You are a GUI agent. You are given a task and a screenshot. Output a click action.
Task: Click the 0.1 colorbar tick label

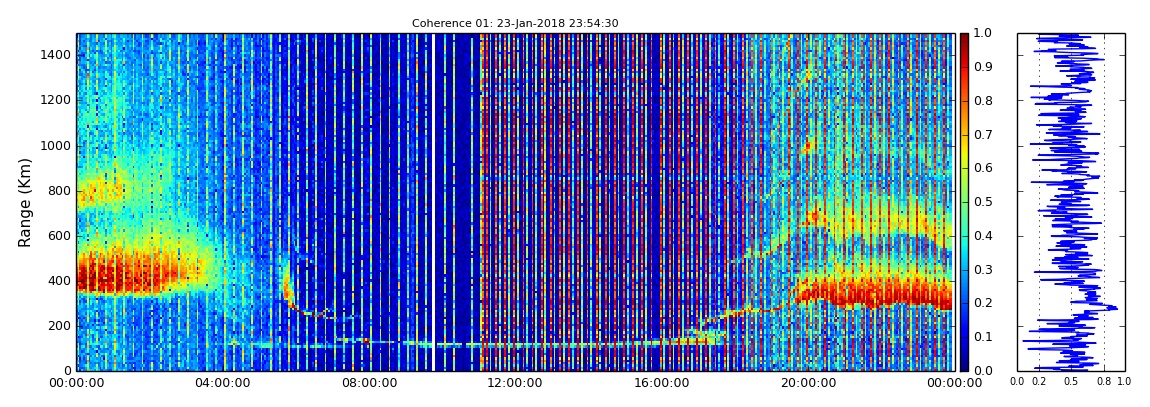[x=983, y=337]
